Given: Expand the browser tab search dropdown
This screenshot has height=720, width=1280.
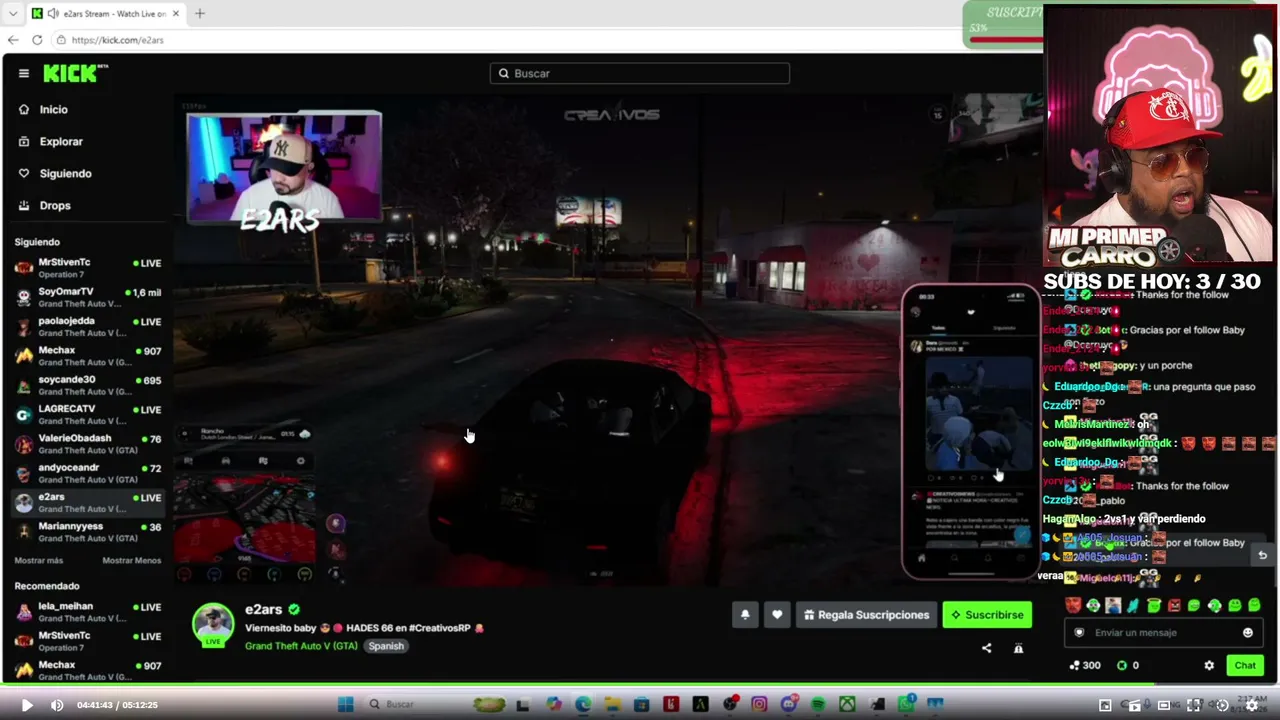Looking at the screenshot, I should [13, 13].
